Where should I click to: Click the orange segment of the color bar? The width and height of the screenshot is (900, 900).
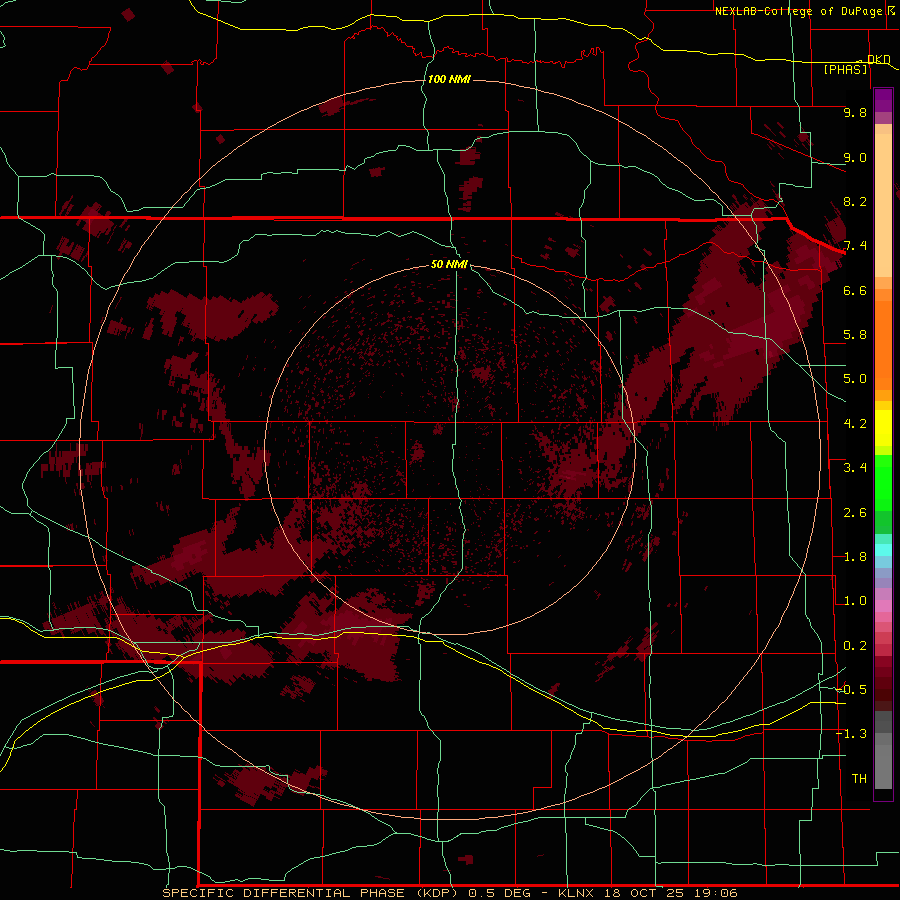click(883, 344)
